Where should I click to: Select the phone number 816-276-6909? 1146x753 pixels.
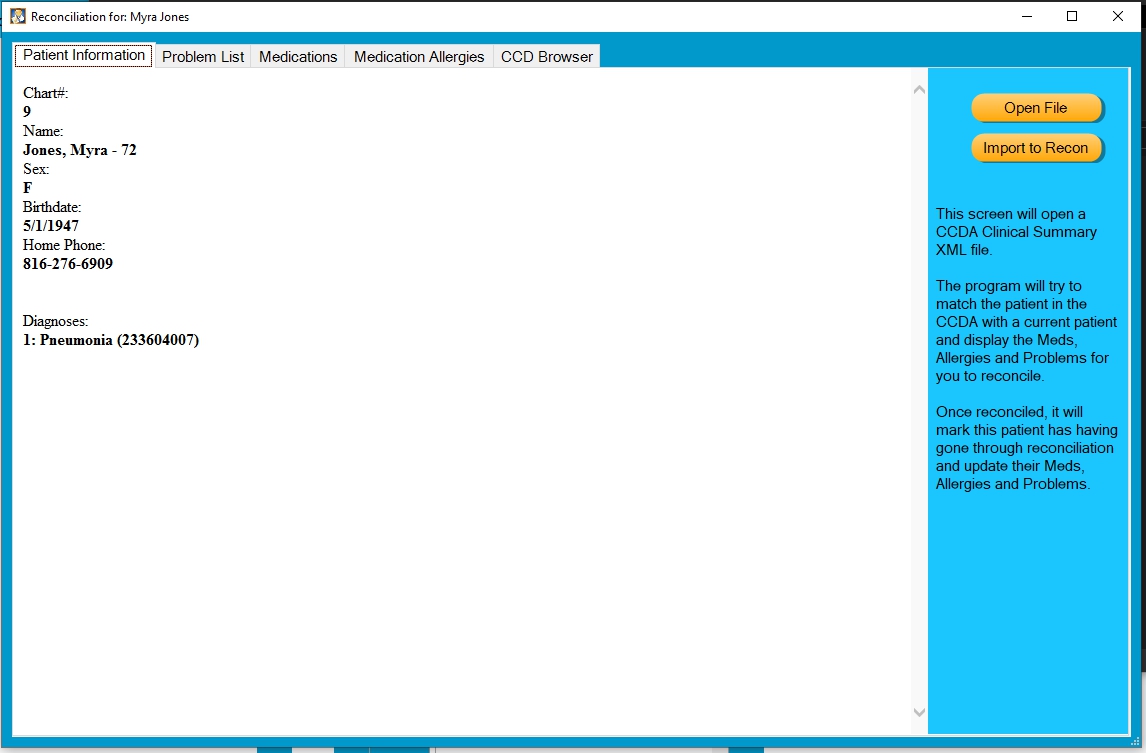tap(68, 264)
